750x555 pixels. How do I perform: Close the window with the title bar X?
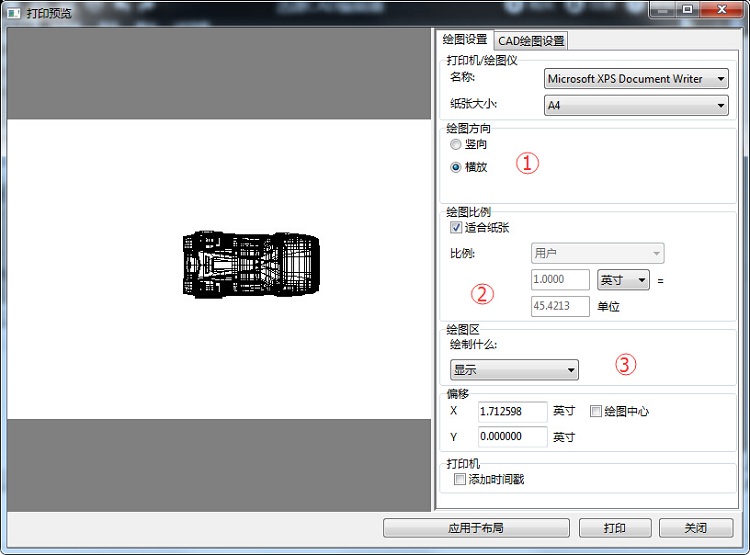[x=721, y=10]
